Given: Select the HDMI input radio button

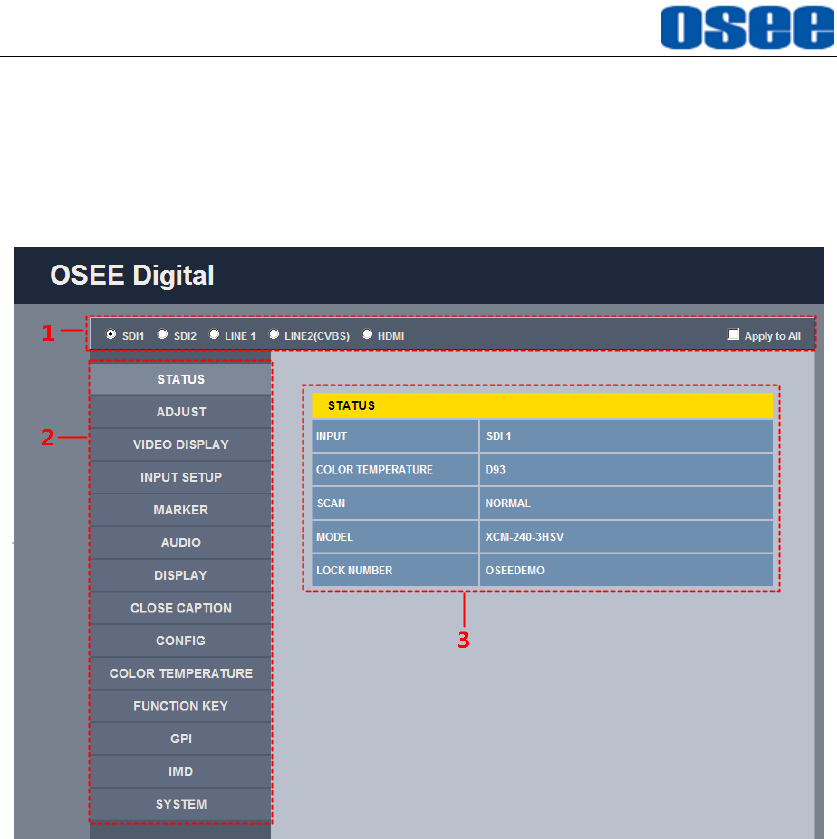Looking at the screenshot, I should click(x=367, y=334).
